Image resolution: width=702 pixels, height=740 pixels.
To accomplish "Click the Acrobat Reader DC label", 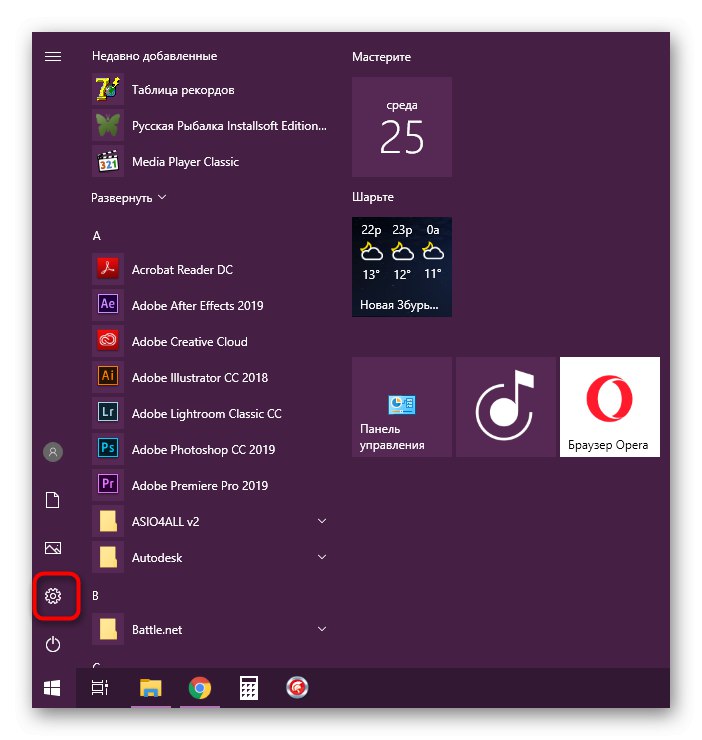I will 182,270.
